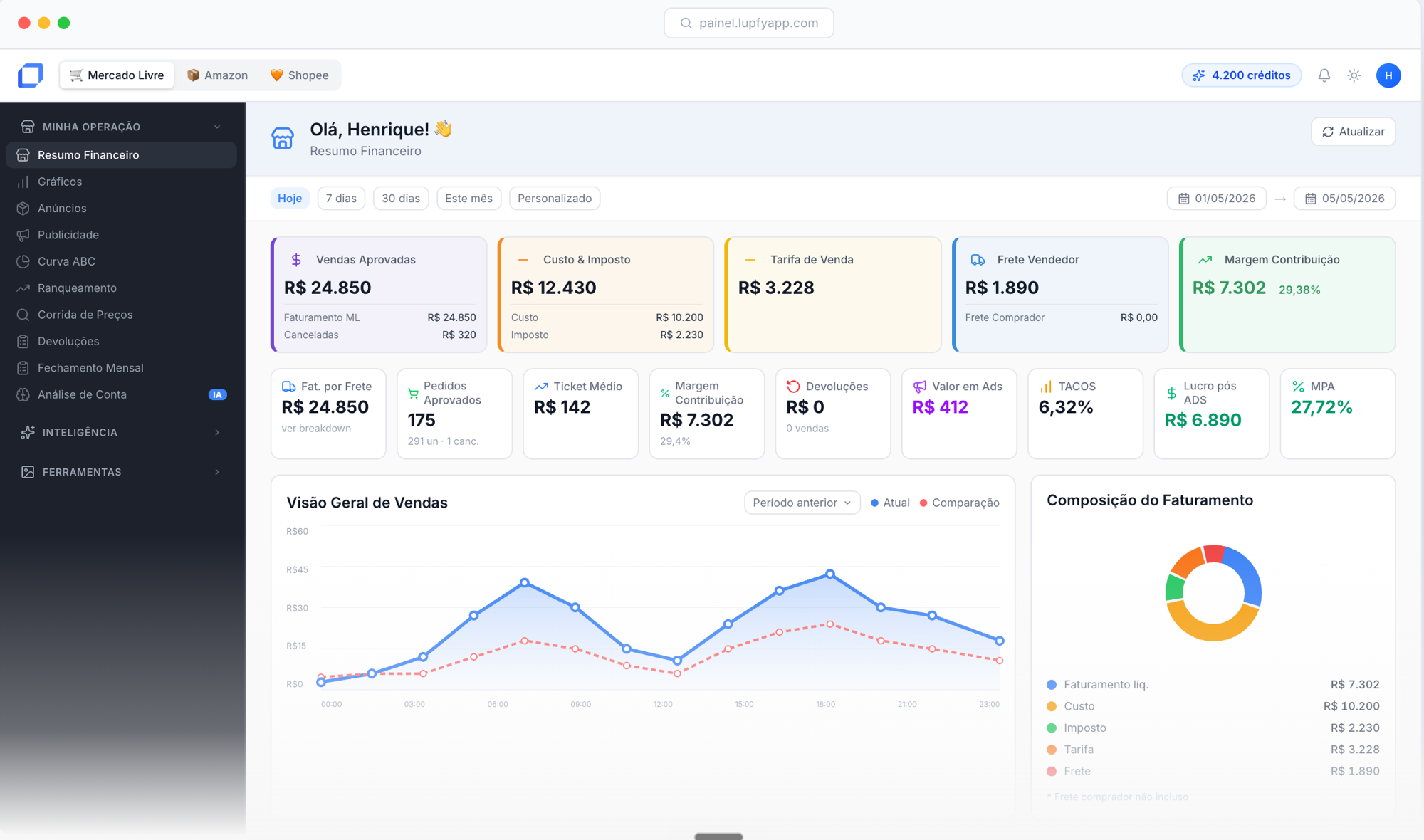Click the dollar icon on Vendas Aprovadas card
This screenshot has width=1424, height=840.
296,260
